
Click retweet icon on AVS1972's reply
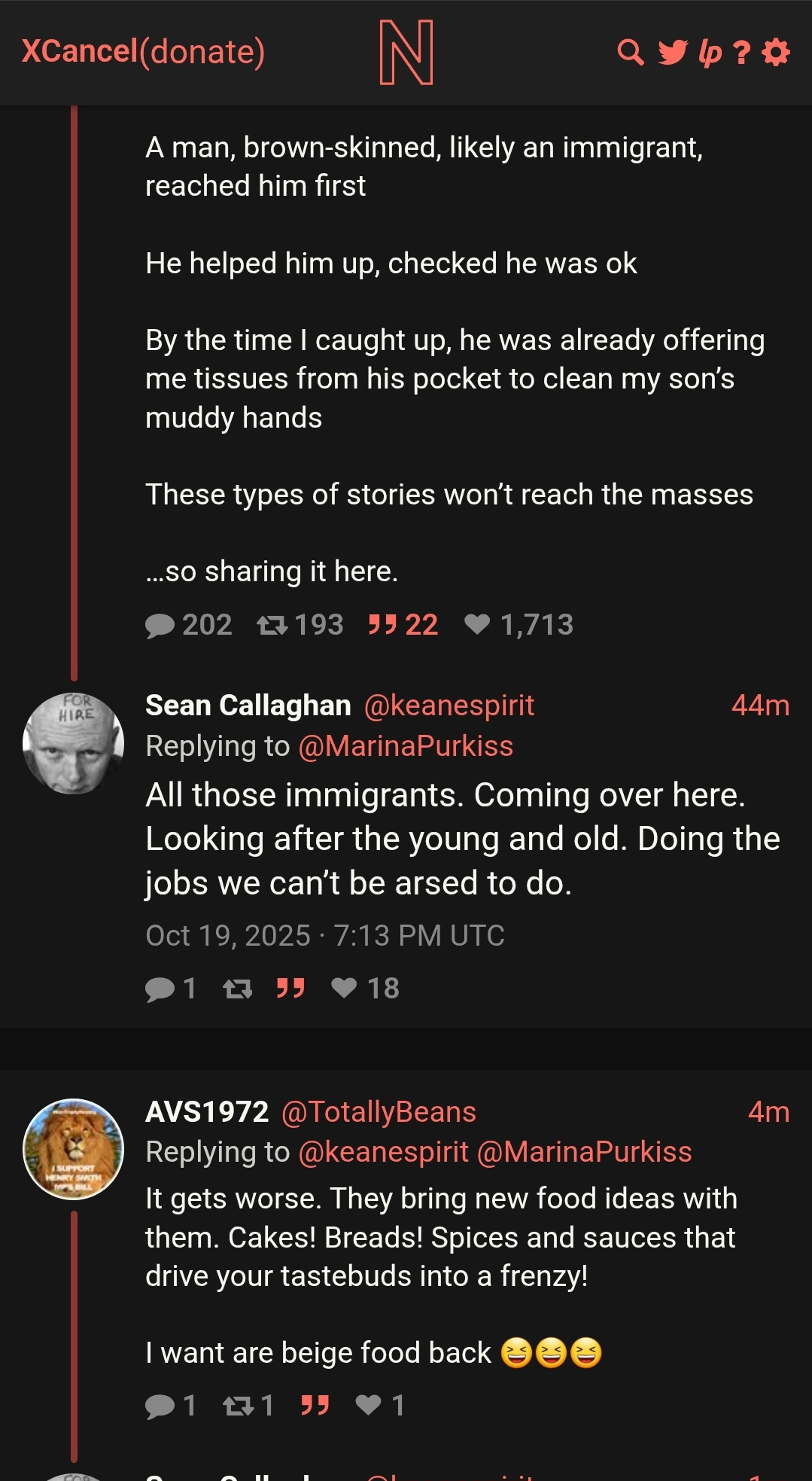tap(238, 1406)
